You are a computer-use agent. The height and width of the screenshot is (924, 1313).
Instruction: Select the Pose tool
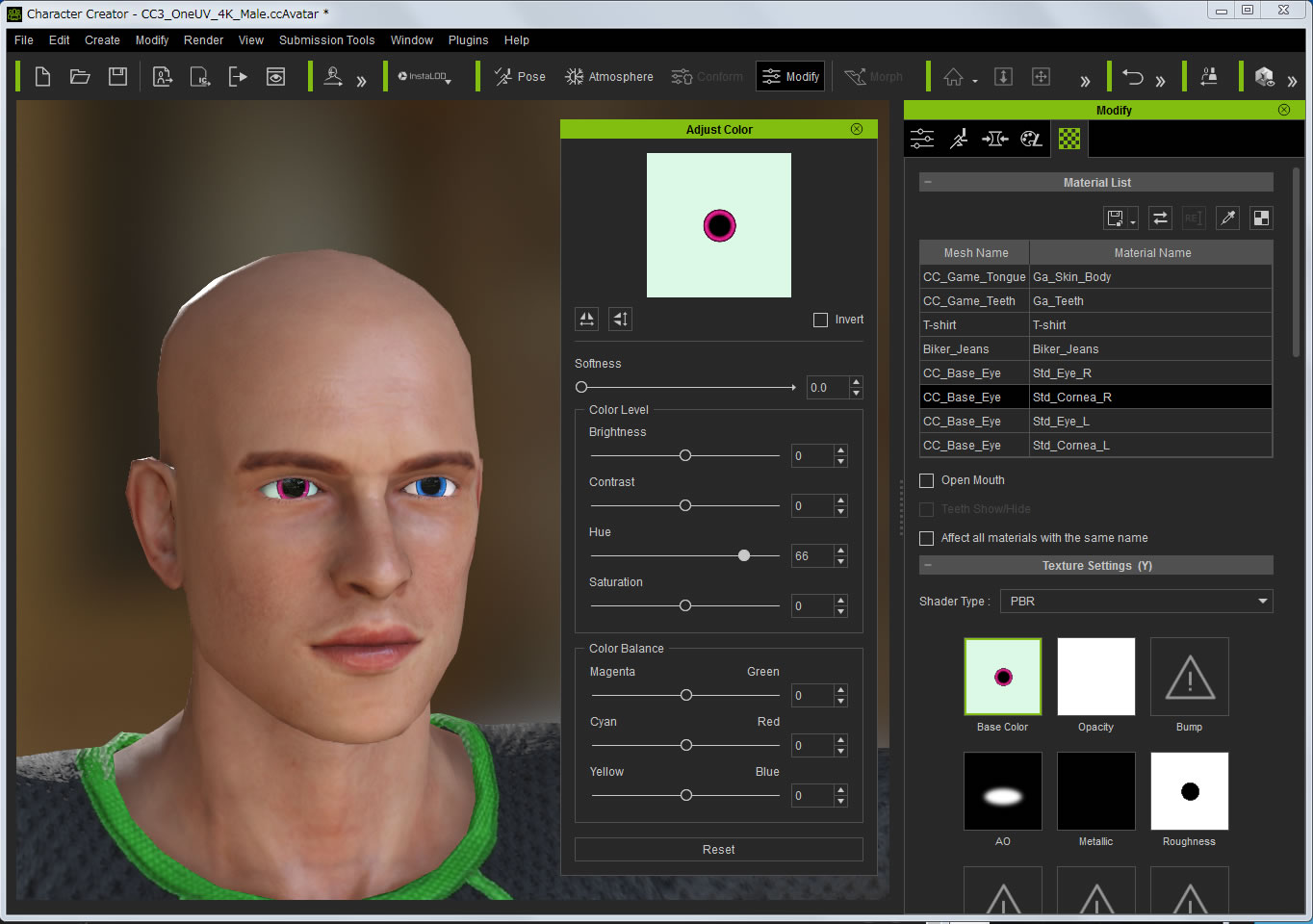520,77
